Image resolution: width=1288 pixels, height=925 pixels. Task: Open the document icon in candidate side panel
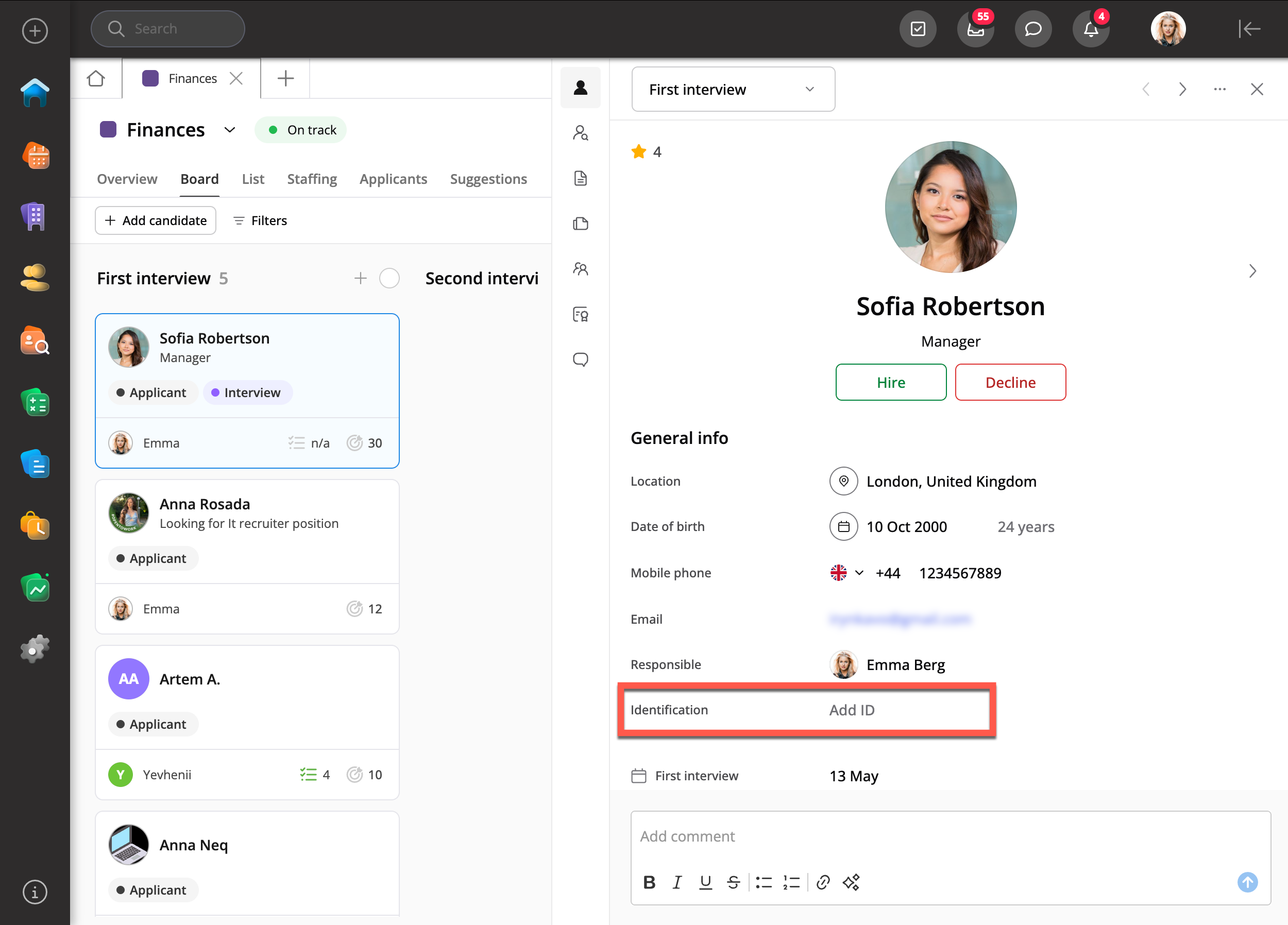point(580,178)
